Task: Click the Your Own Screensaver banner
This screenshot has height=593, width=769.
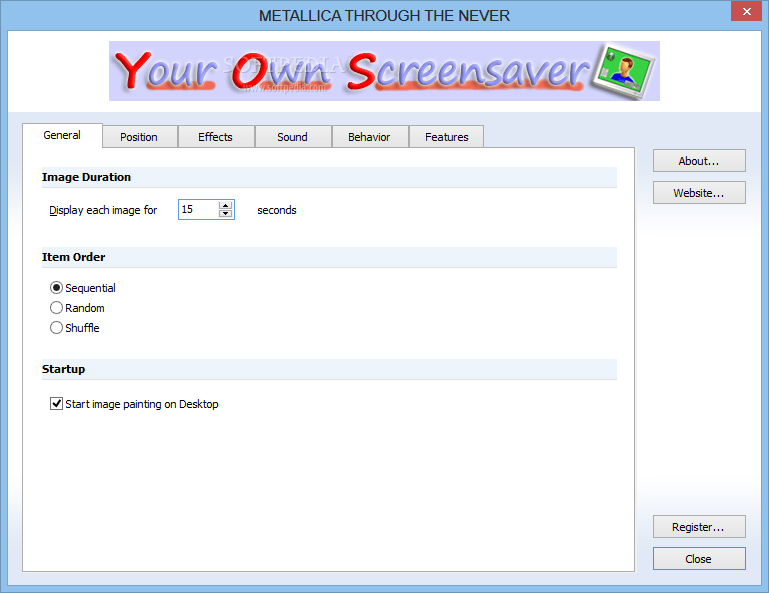Action: (x=384, y=71)
